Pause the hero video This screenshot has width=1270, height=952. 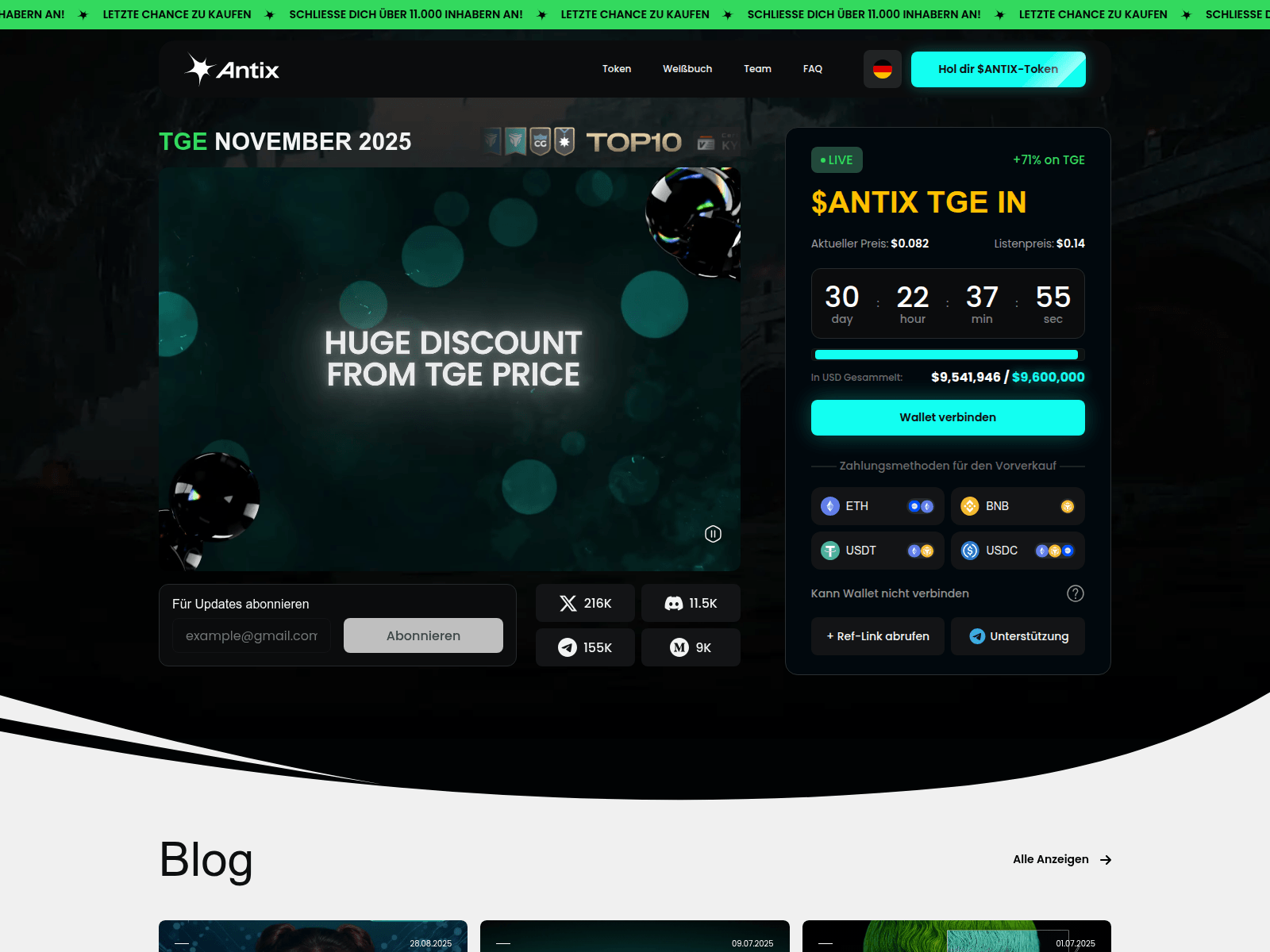pos(714,534)
